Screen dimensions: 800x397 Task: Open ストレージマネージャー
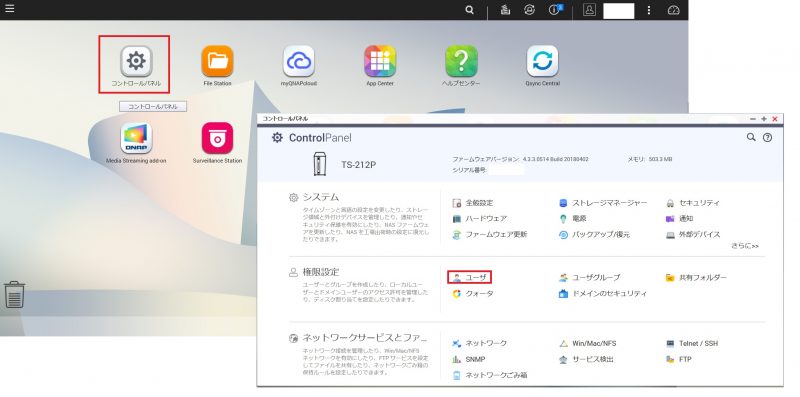click(603, 203)
